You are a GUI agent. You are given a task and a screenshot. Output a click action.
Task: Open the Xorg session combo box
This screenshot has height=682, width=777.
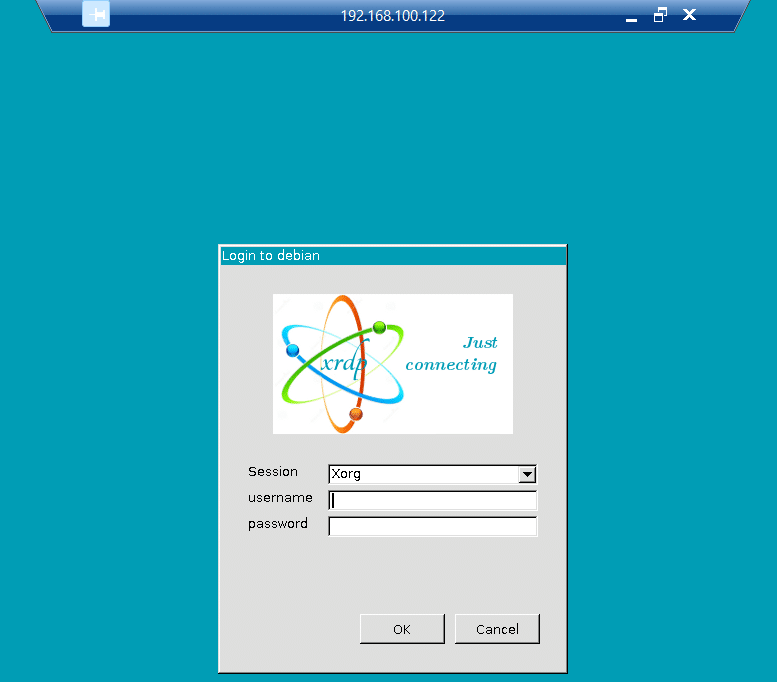pyautogui.click(x=423, y=475)
